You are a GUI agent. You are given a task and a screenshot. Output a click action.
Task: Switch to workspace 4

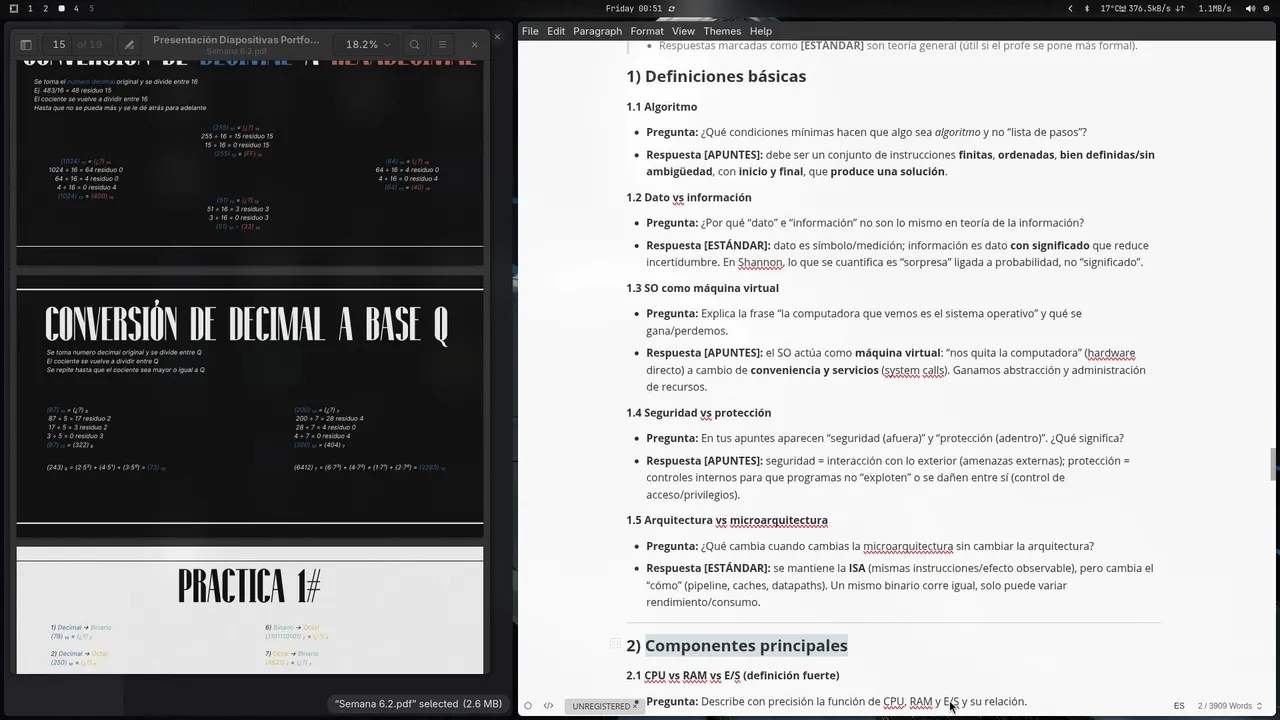(76, 8)
